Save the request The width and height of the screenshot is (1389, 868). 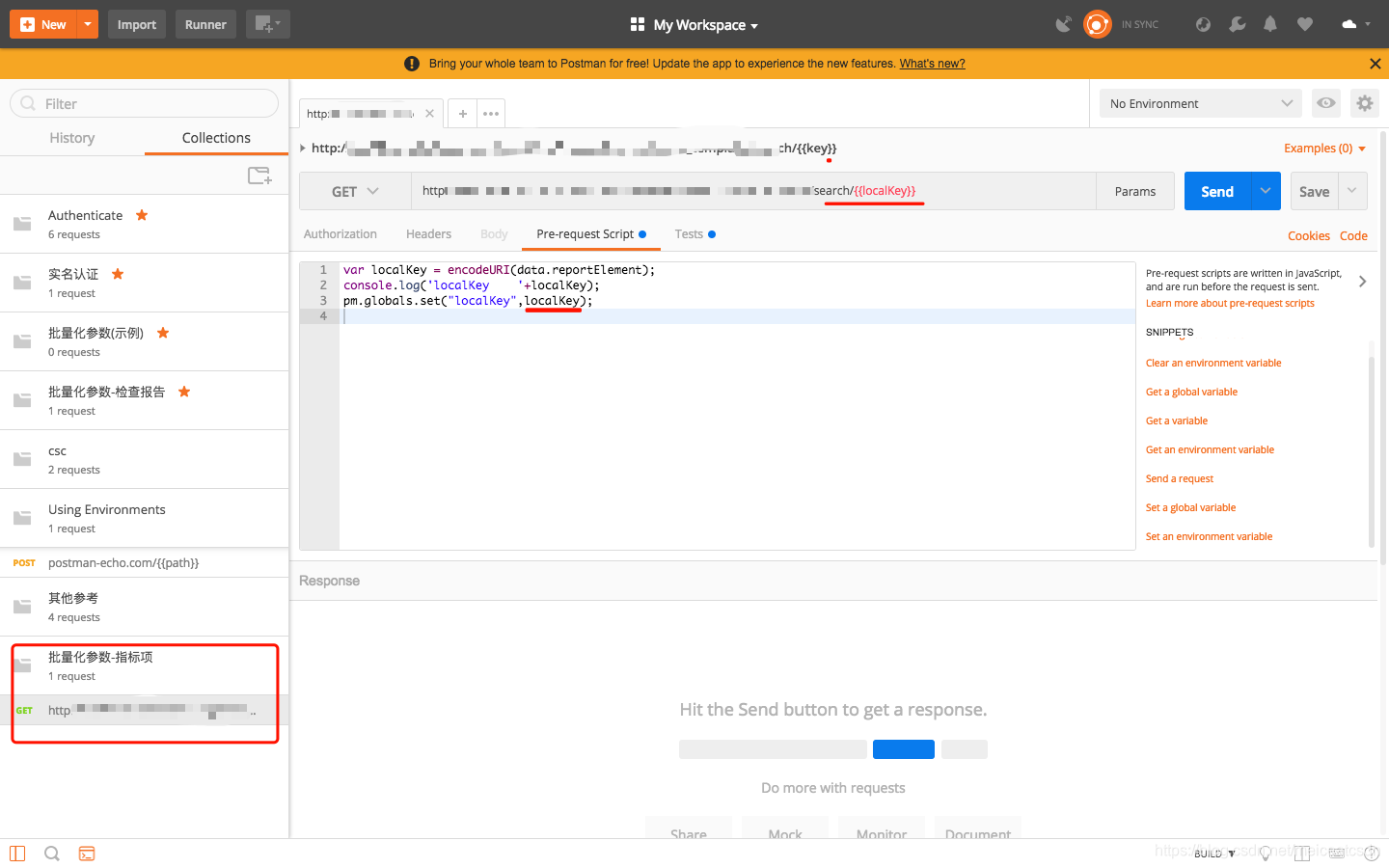click(x=1314, y=191)
